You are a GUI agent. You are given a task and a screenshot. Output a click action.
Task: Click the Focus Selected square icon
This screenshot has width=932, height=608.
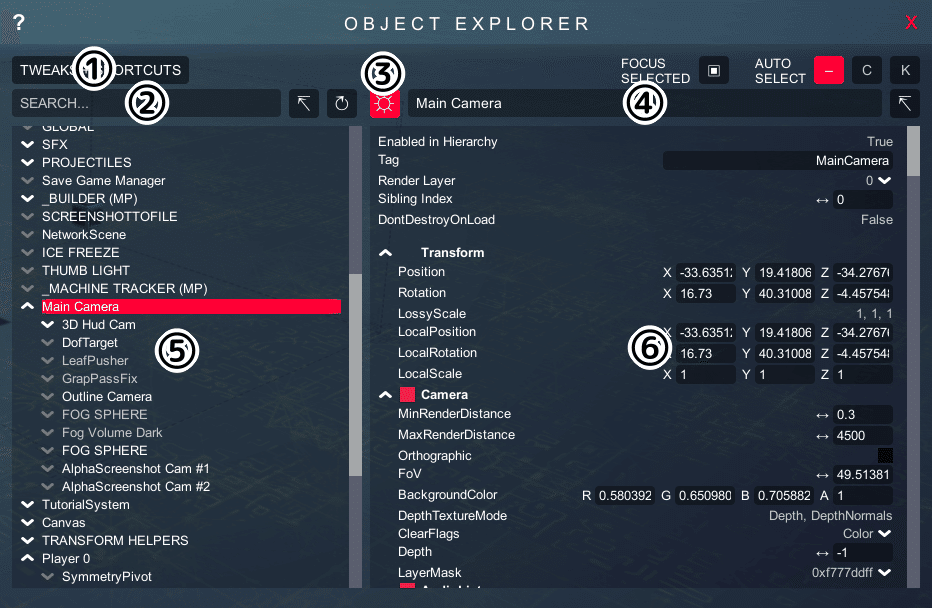[714, 71]
